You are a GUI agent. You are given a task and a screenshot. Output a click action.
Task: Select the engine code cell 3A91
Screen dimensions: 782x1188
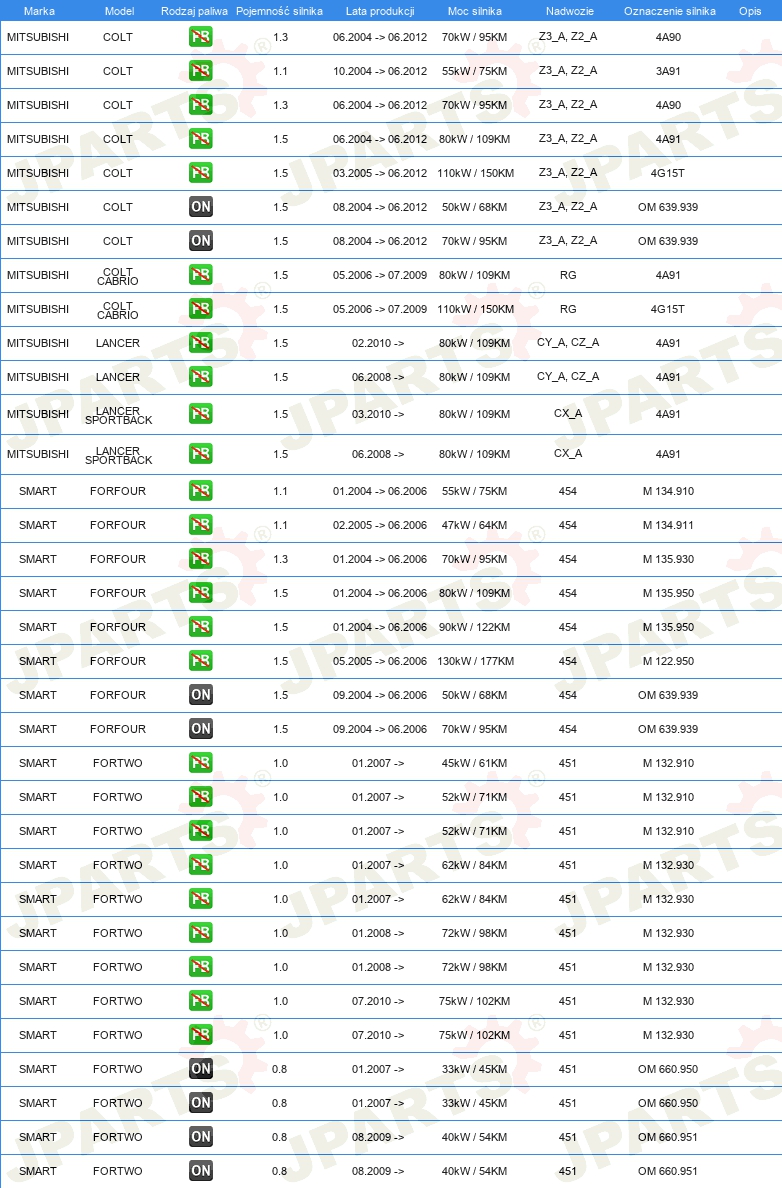pos(668,71)
